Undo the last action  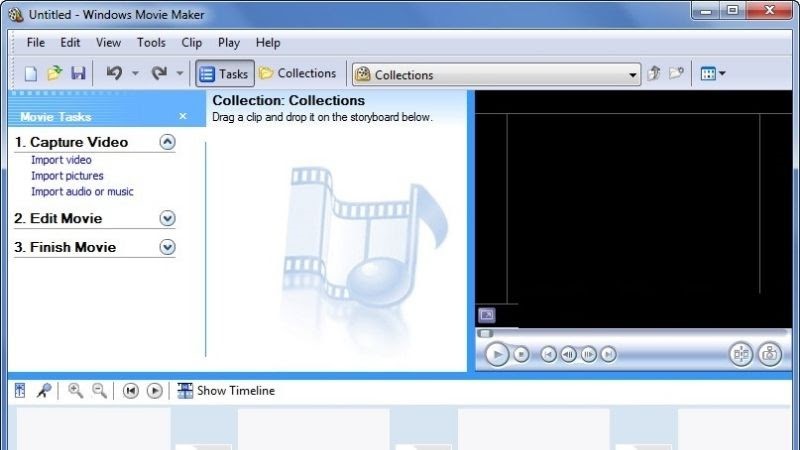point(114,73)
